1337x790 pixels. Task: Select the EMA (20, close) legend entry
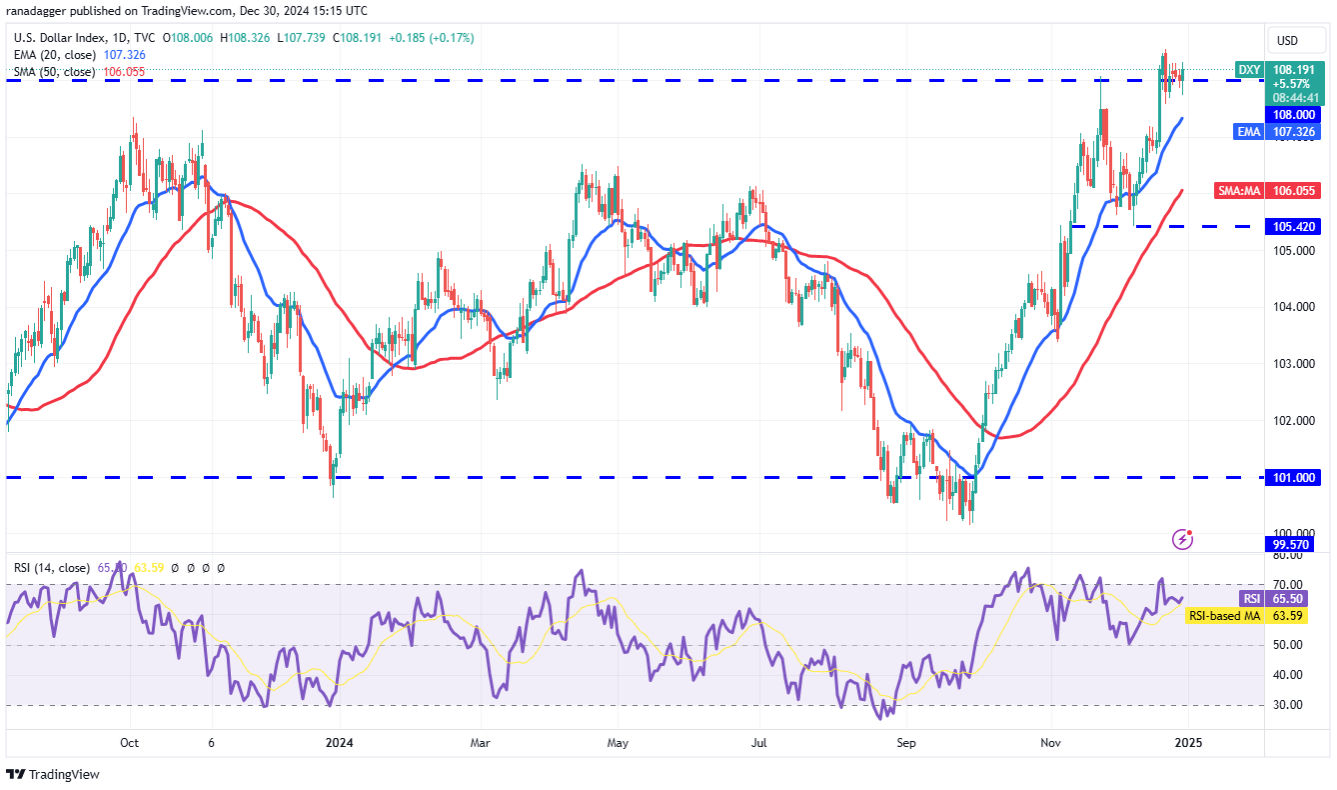tap(54, 55)
